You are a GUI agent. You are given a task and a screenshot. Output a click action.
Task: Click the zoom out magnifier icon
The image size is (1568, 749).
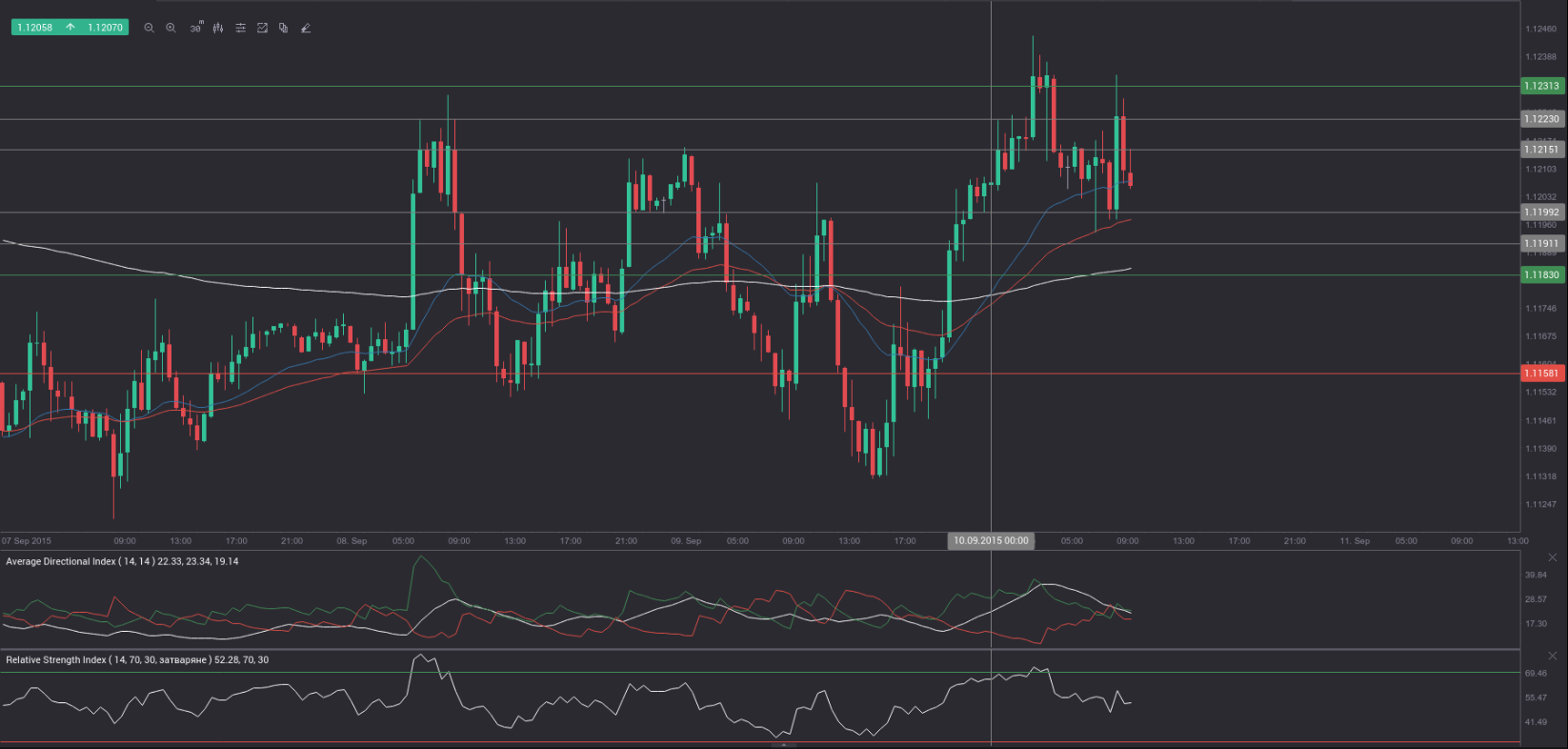149,28
